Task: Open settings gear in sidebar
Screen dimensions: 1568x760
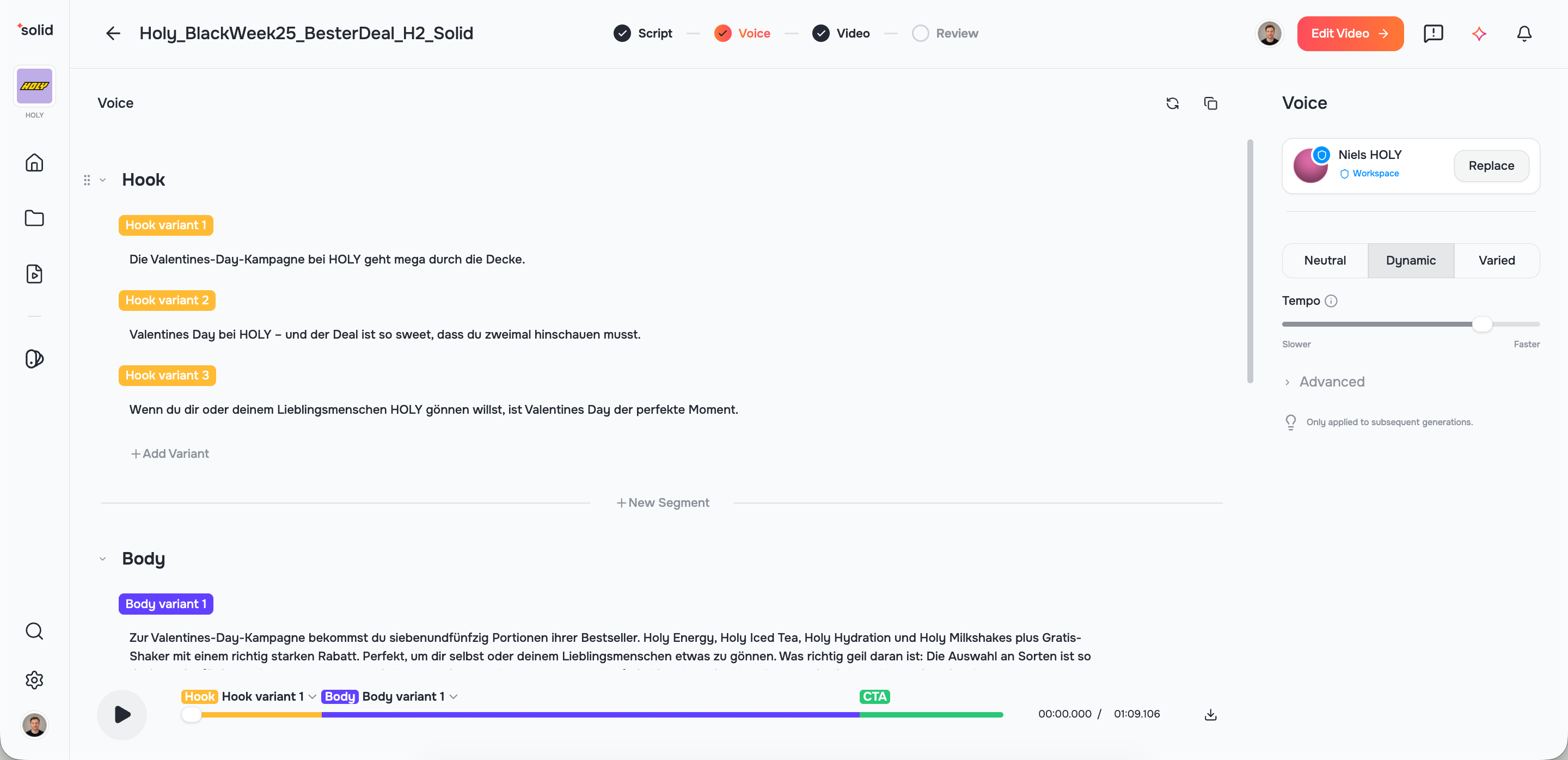Action: coord(35,679)
